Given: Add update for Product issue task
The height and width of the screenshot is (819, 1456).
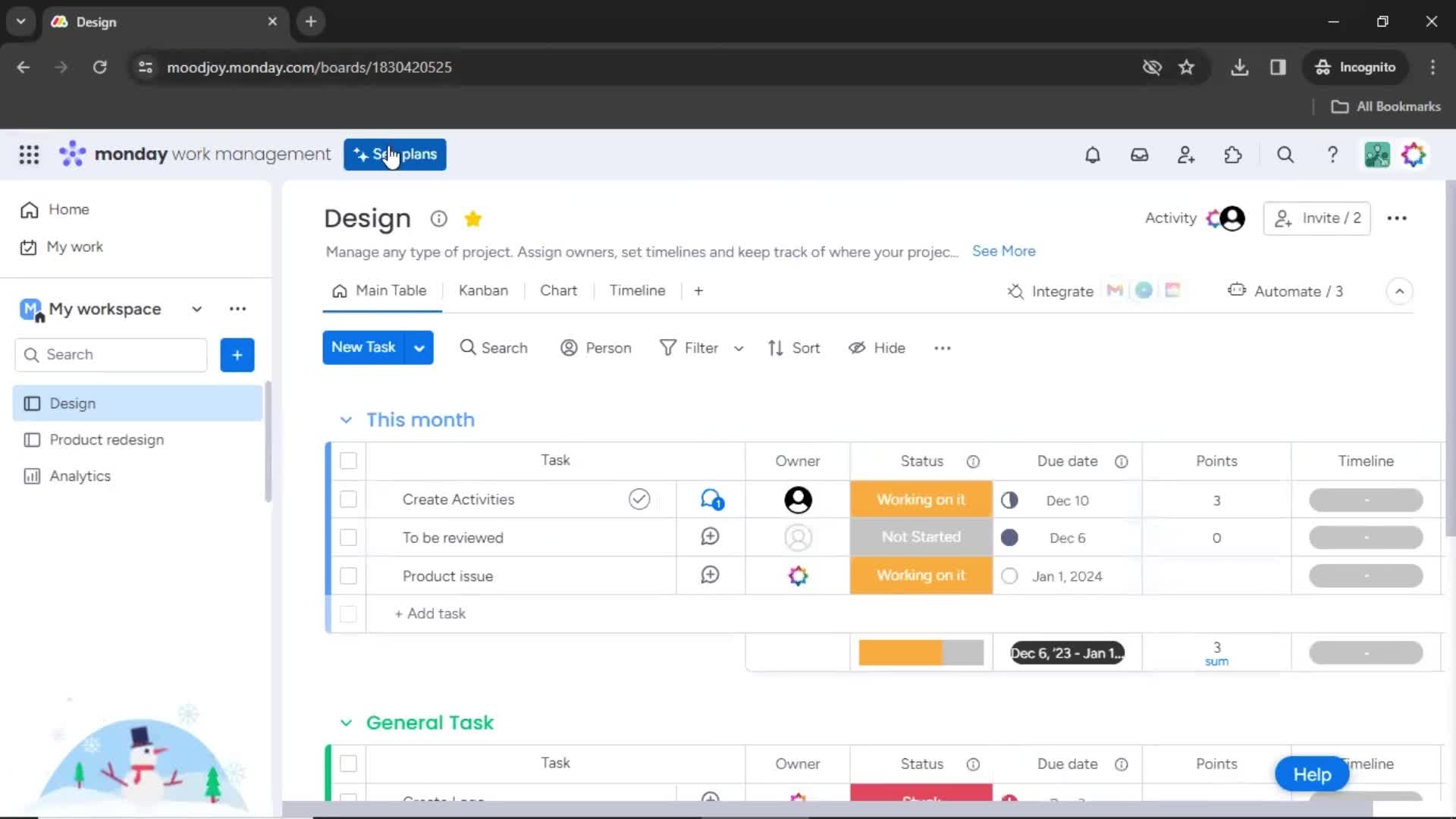Looking at the screenshot, I should click(x=710, y=576).
